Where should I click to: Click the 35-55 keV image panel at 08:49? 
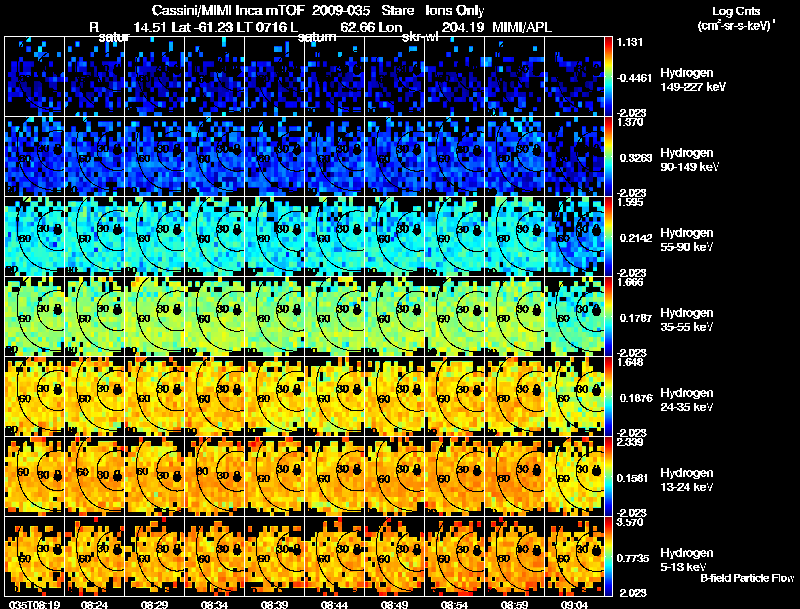click(x=394, y=317)
